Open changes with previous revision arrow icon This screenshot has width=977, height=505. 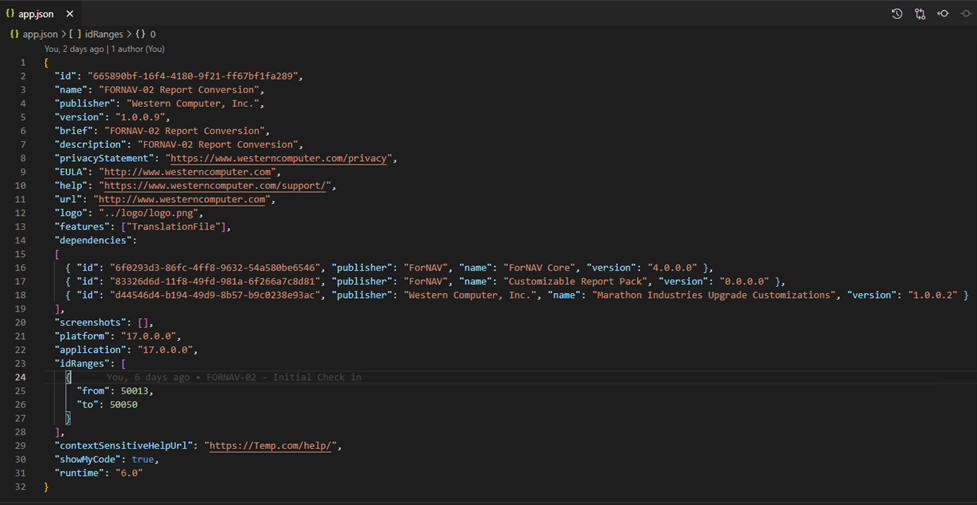(942, 14)
